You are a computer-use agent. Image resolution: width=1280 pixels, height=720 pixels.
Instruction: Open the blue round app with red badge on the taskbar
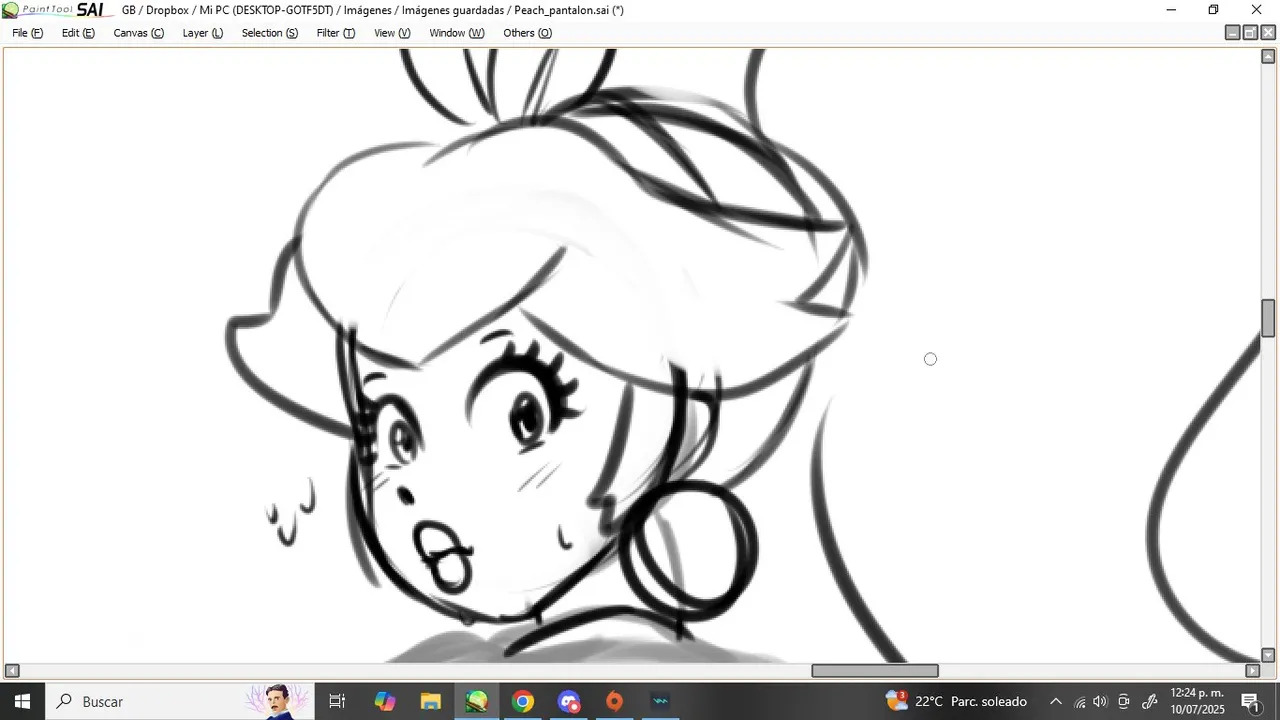tap(569, 701)
